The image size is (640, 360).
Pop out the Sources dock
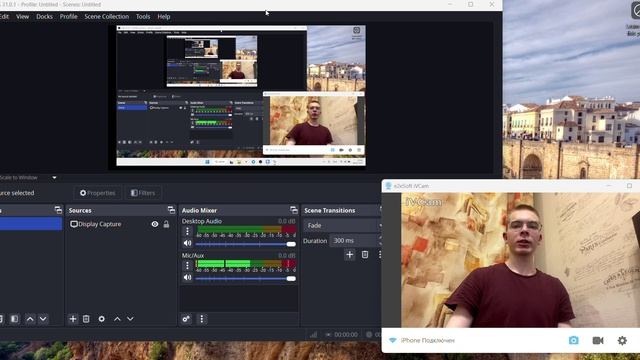pos(171,210)
